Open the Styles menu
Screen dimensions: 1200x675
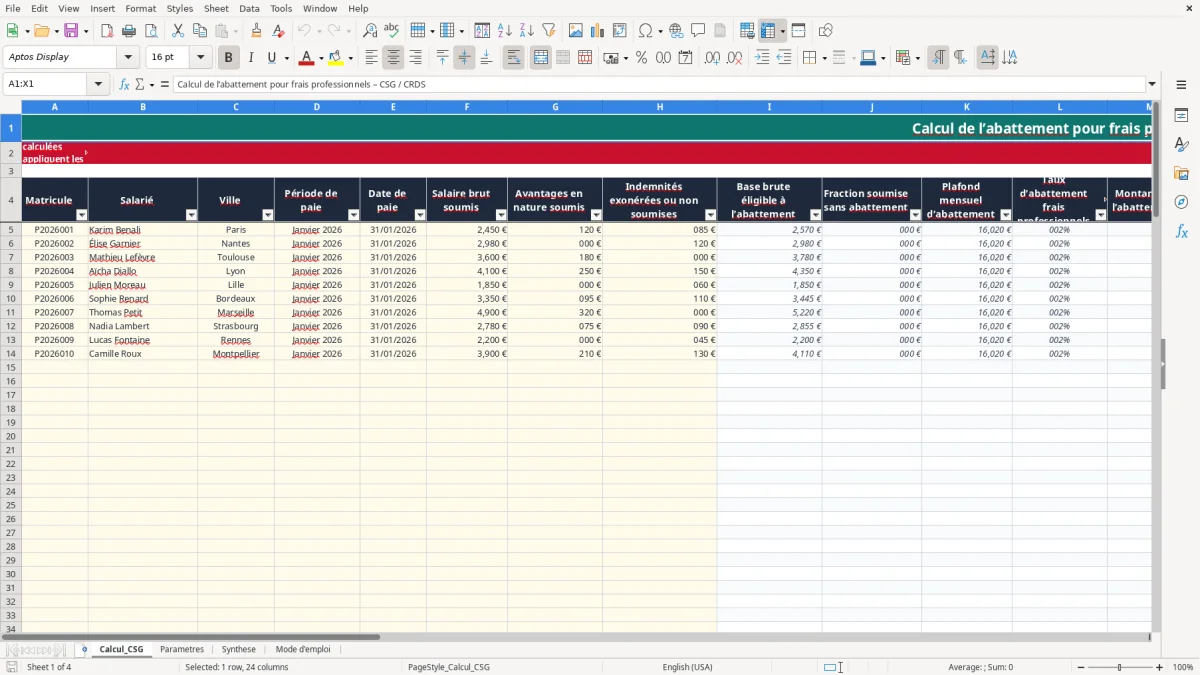click(x=180, y=8)
